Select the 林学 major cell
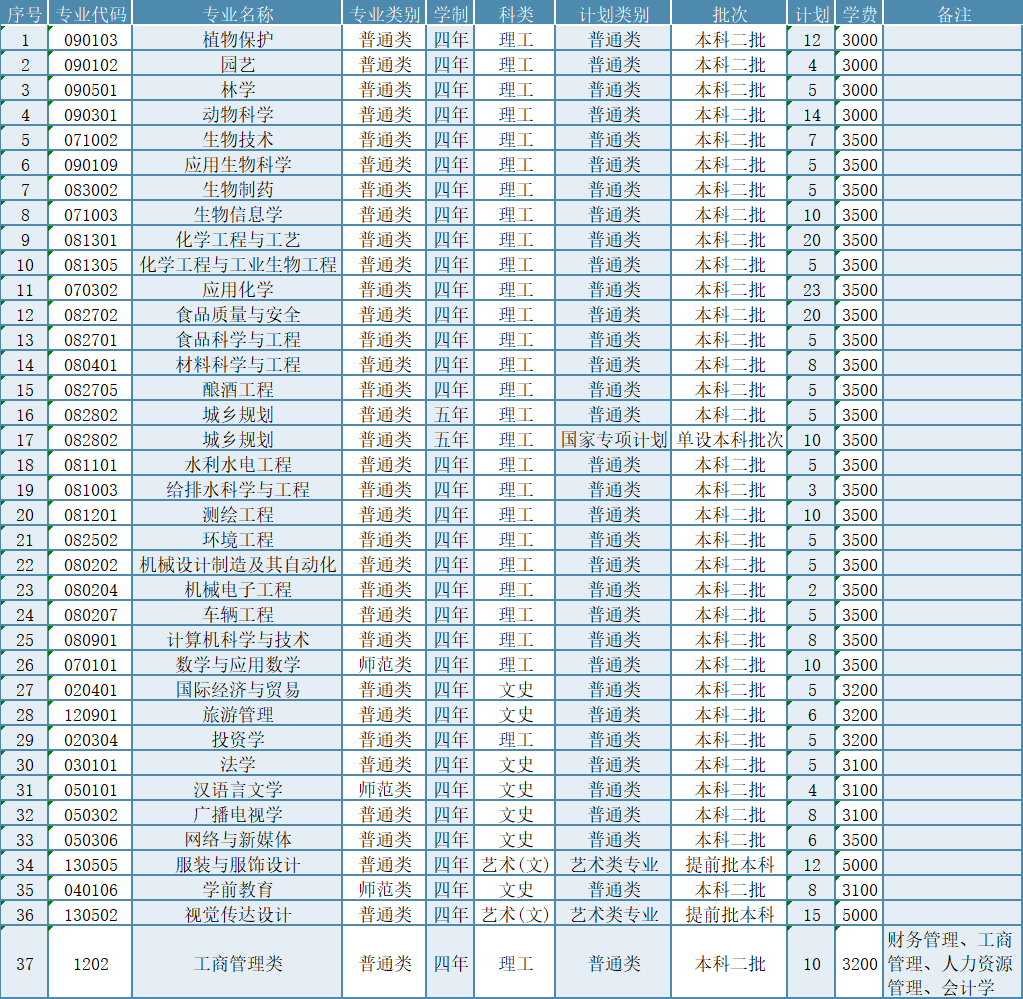The width and height of the screenshot is (1023, 999). (237, 89)
